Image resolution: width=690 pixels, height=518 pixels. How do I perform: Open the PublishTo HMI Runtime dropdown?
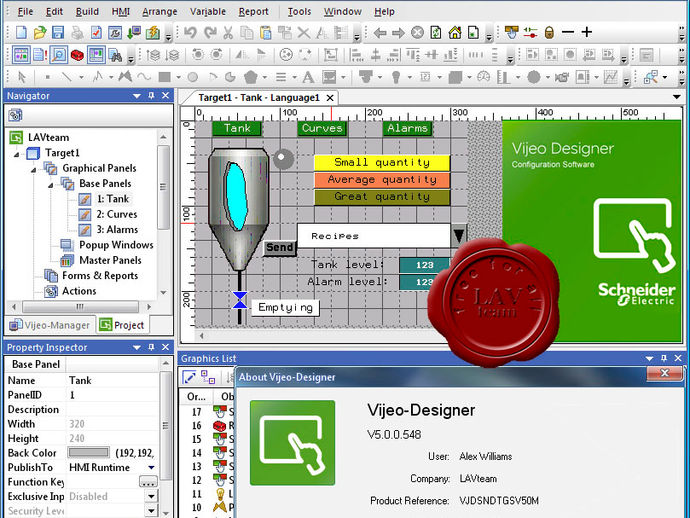pos(151,467)
